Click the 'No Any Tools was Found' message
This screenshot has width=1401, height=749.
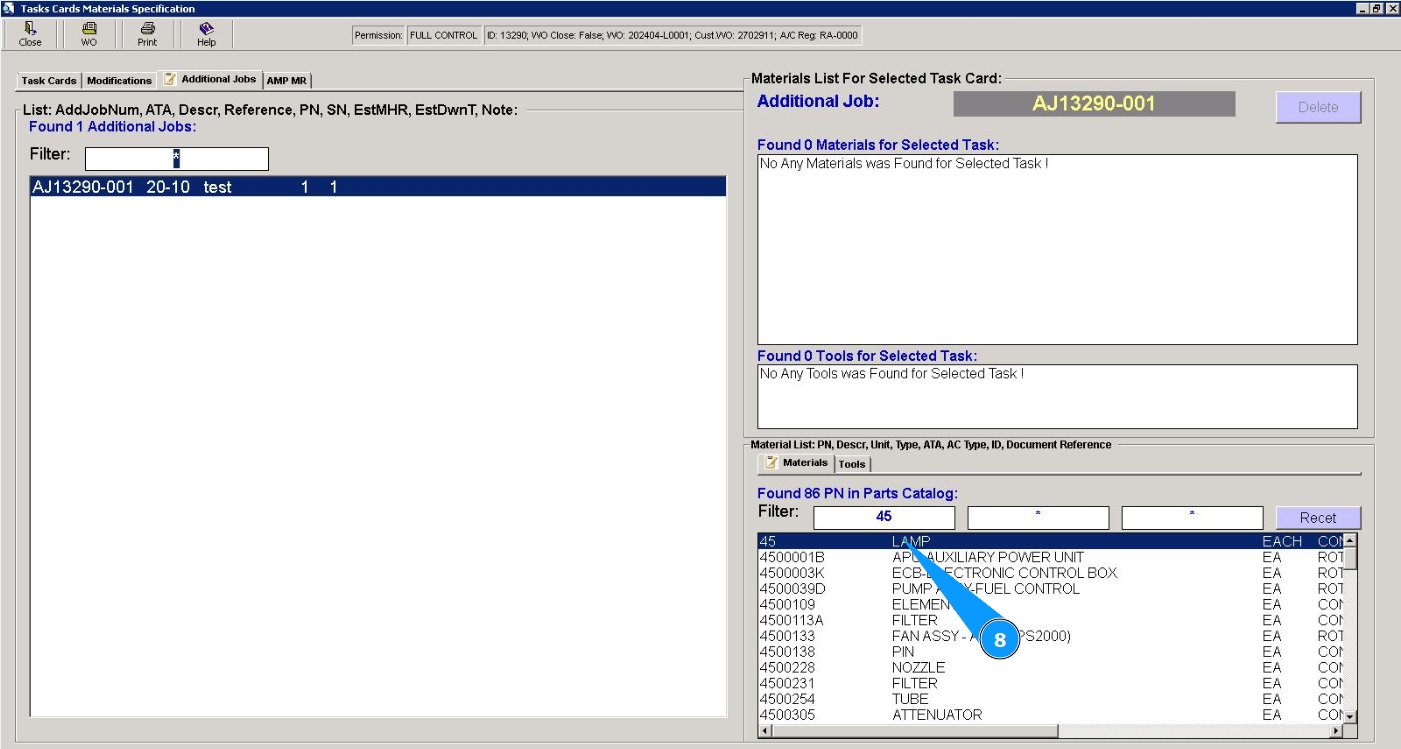892,374
